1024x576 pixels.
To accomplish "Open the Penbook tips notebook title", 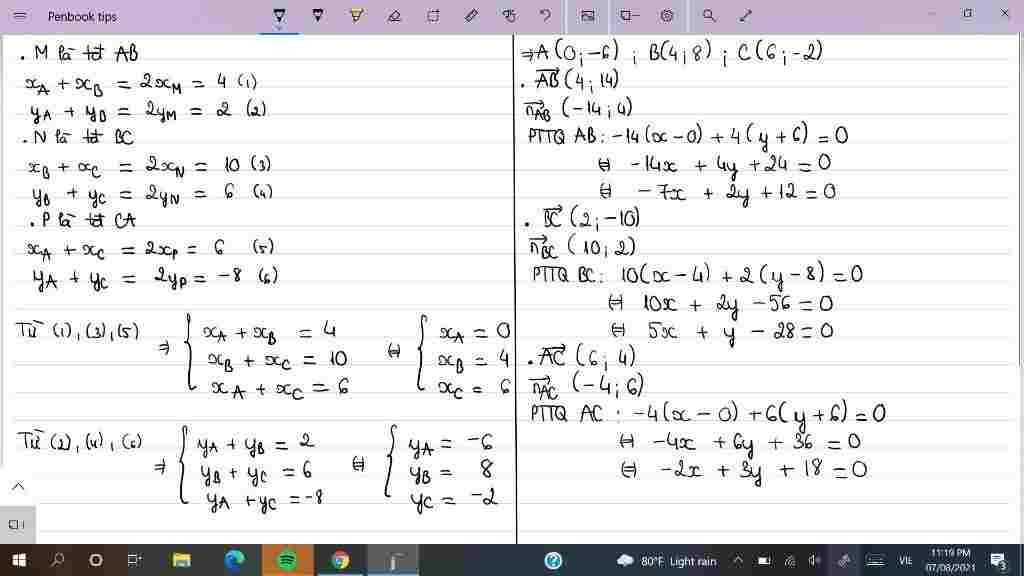I will tap(82, 16).
